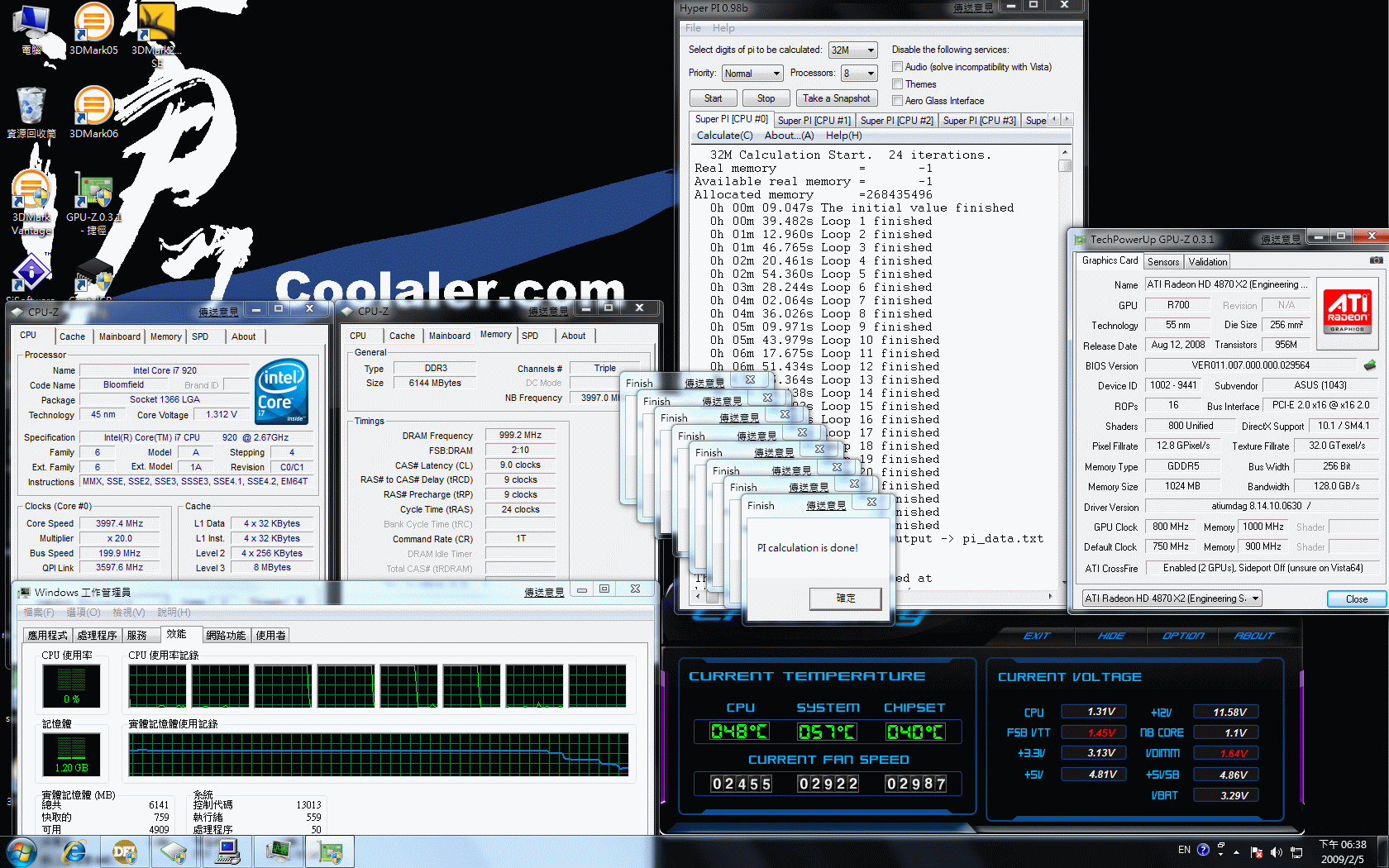Open the 3DMark06 desktop shortcut

tap(93, 112)
